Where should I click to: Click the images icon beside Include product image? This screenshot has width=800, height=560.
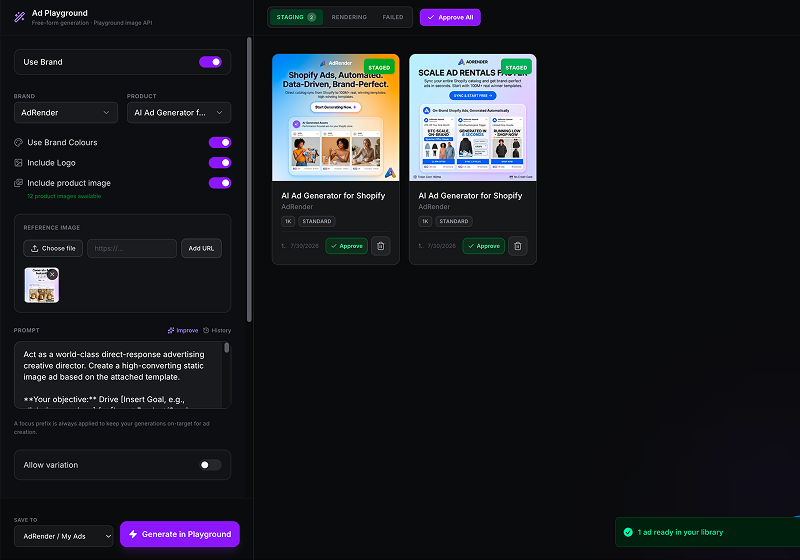tap(18, 183)
